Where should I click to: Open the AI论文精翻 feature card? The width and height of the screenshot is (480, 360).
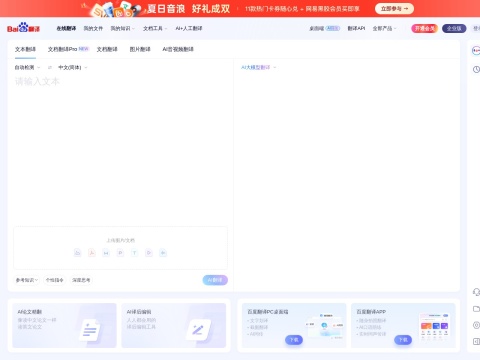[x=64, y=325]
